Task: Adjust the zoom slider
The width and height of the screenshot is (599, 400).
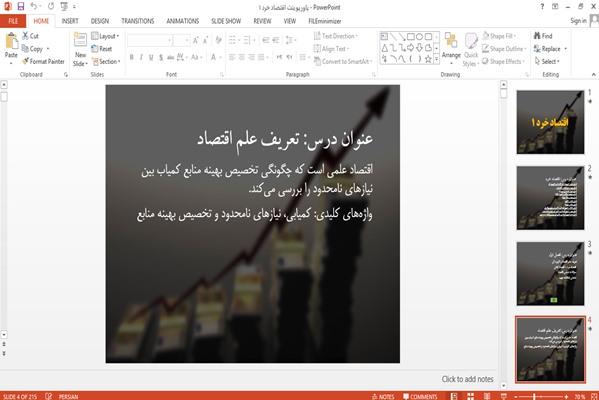Action: (533, 397)
